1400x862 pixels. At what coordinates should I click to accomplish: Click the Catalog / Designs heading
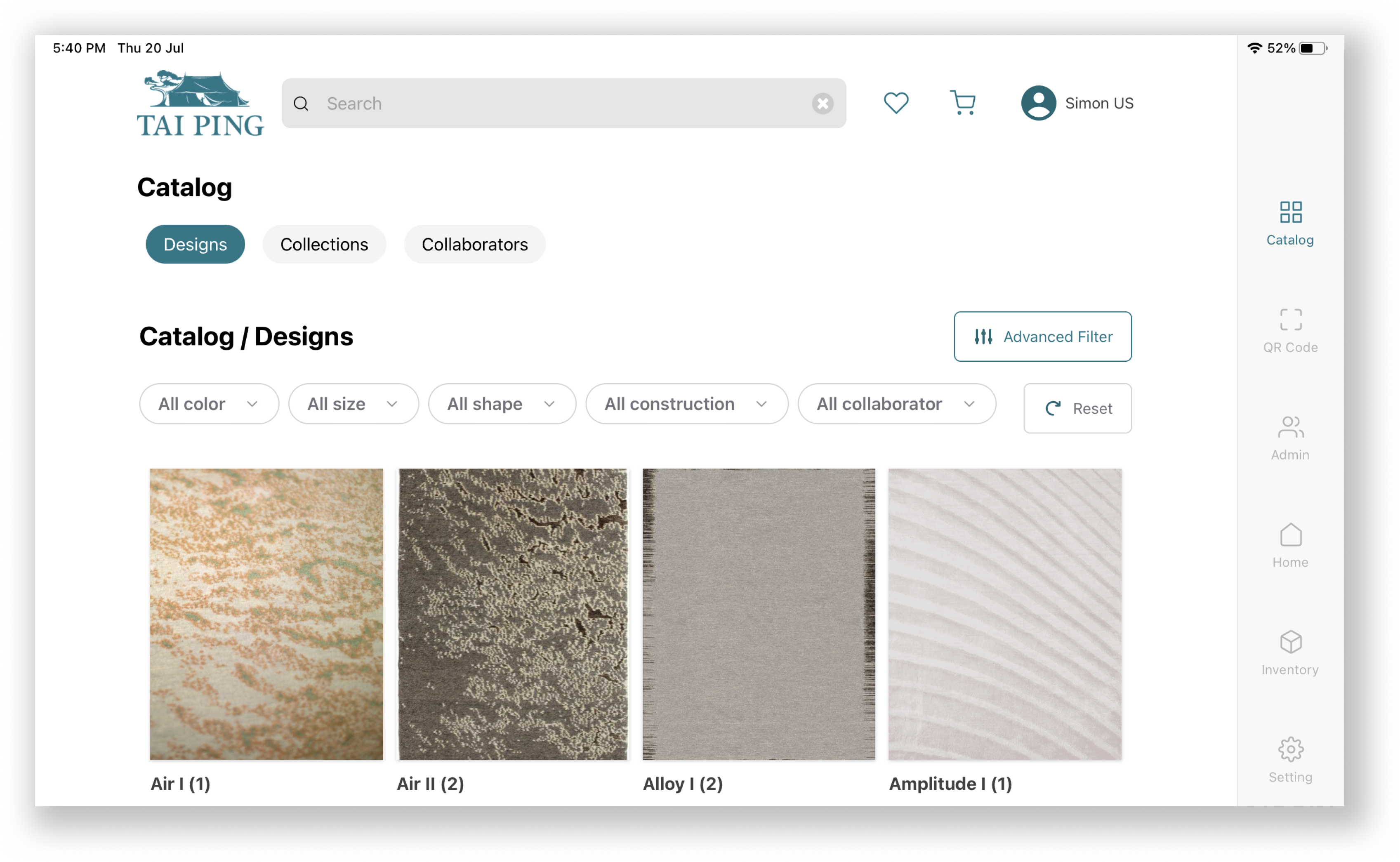point(246,337)
